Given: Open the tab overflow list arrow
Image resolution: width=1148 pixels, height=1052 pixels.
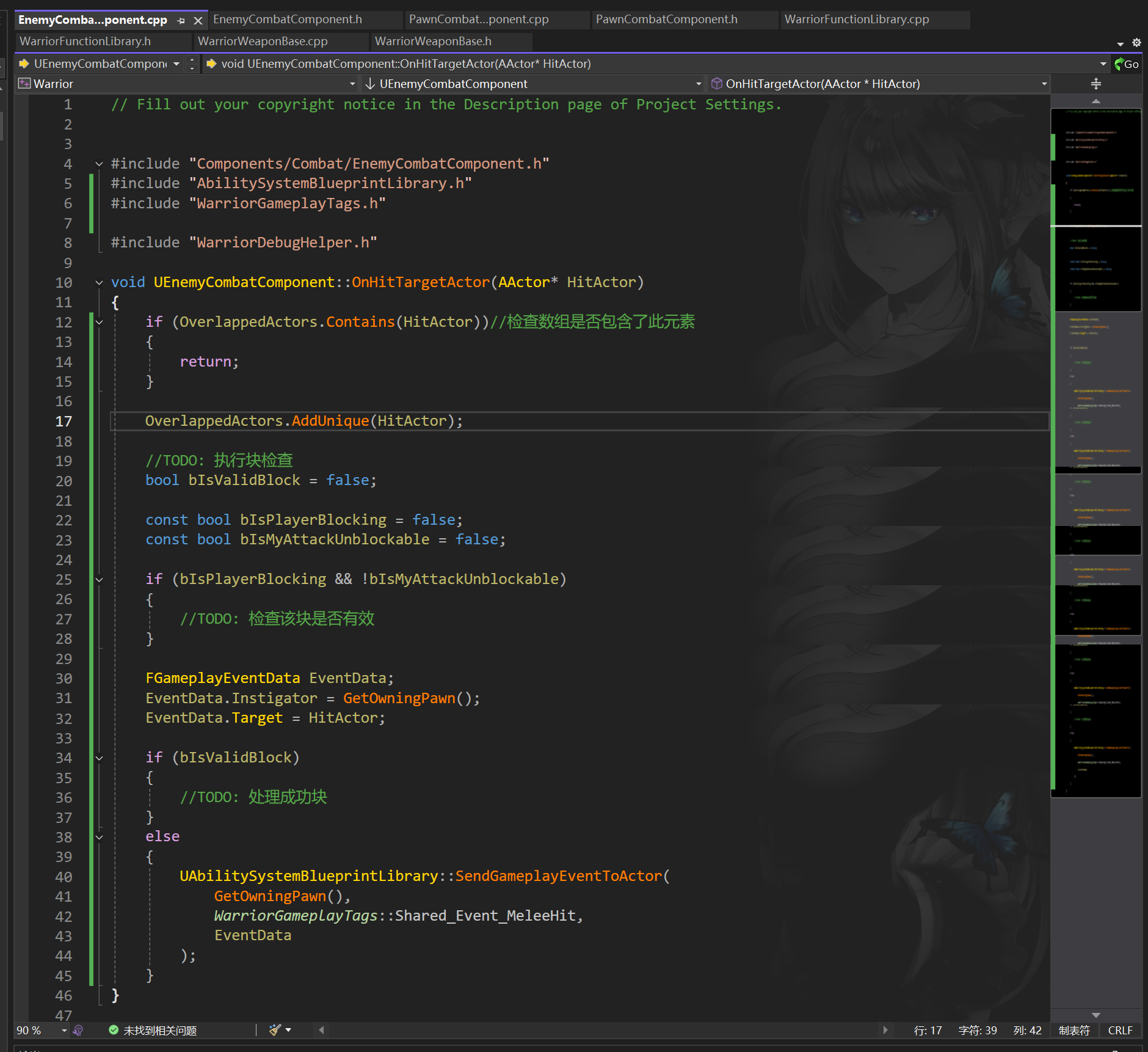Looking at the screenshot, I should click(x=1120, y=44).
